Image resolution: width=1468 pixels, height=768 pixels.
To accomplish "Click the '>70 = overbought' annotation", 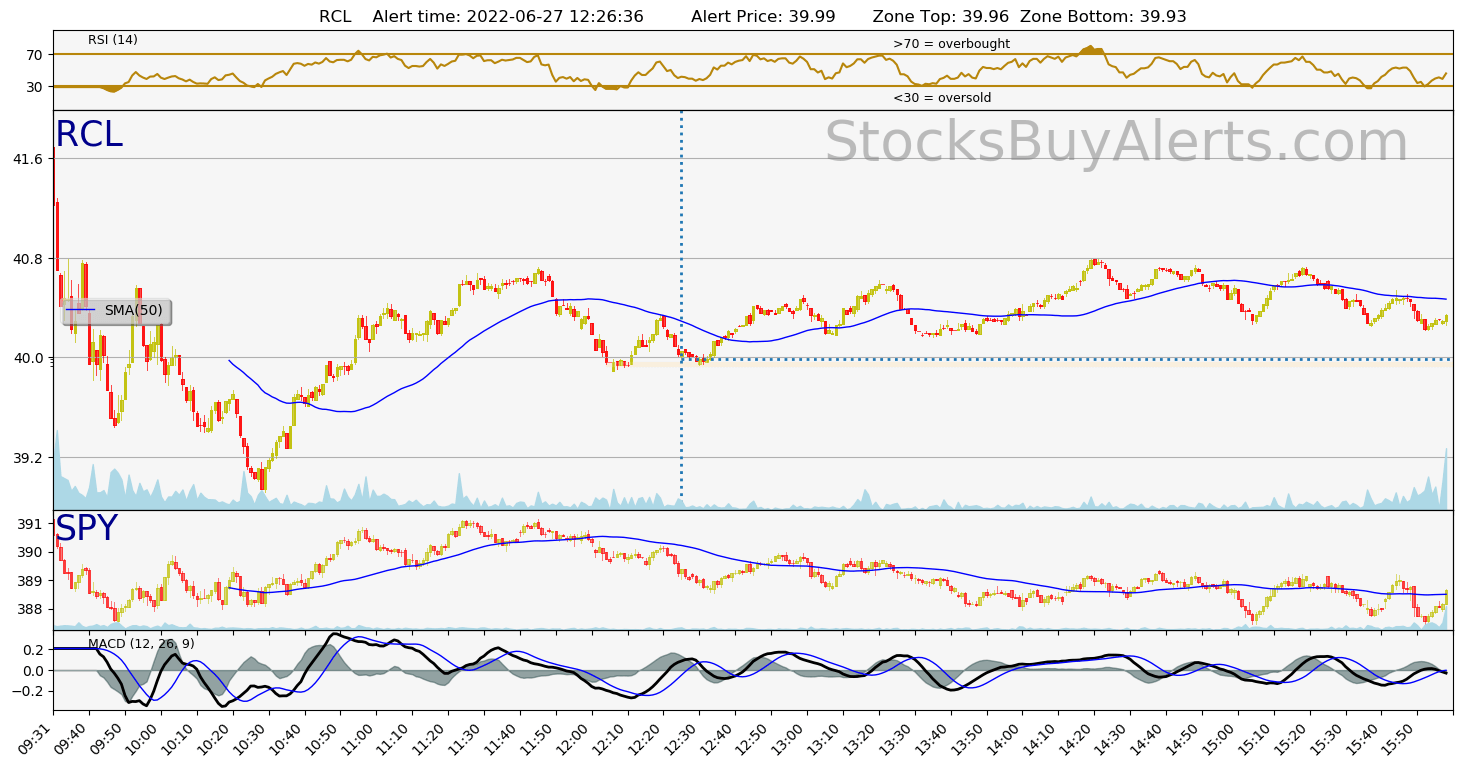I will click(951, 44).
